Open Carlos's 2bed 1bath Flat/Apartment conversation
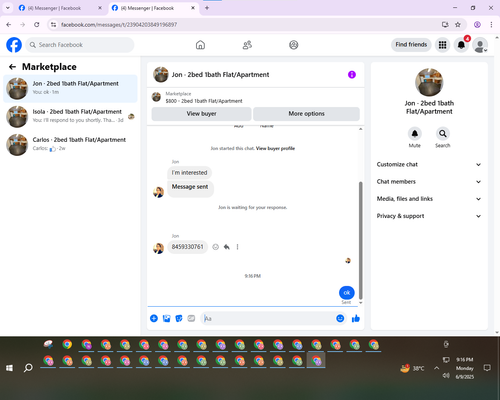 tap(70, 144)
